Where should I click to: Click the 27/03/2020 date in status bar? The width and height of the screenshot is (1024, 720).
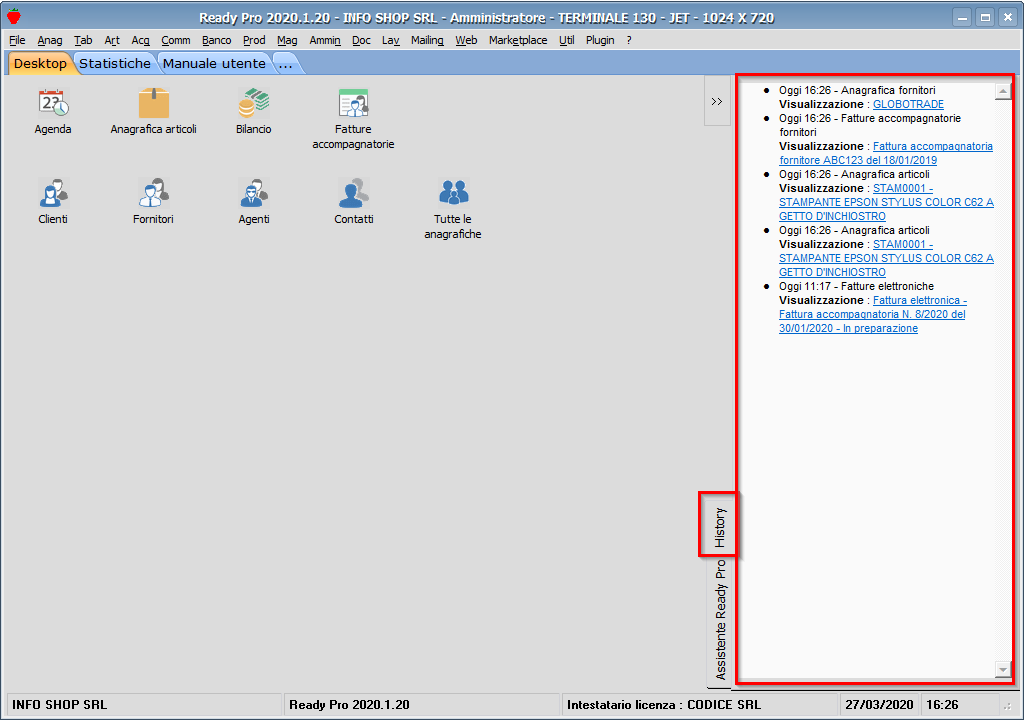click(879, 704)
